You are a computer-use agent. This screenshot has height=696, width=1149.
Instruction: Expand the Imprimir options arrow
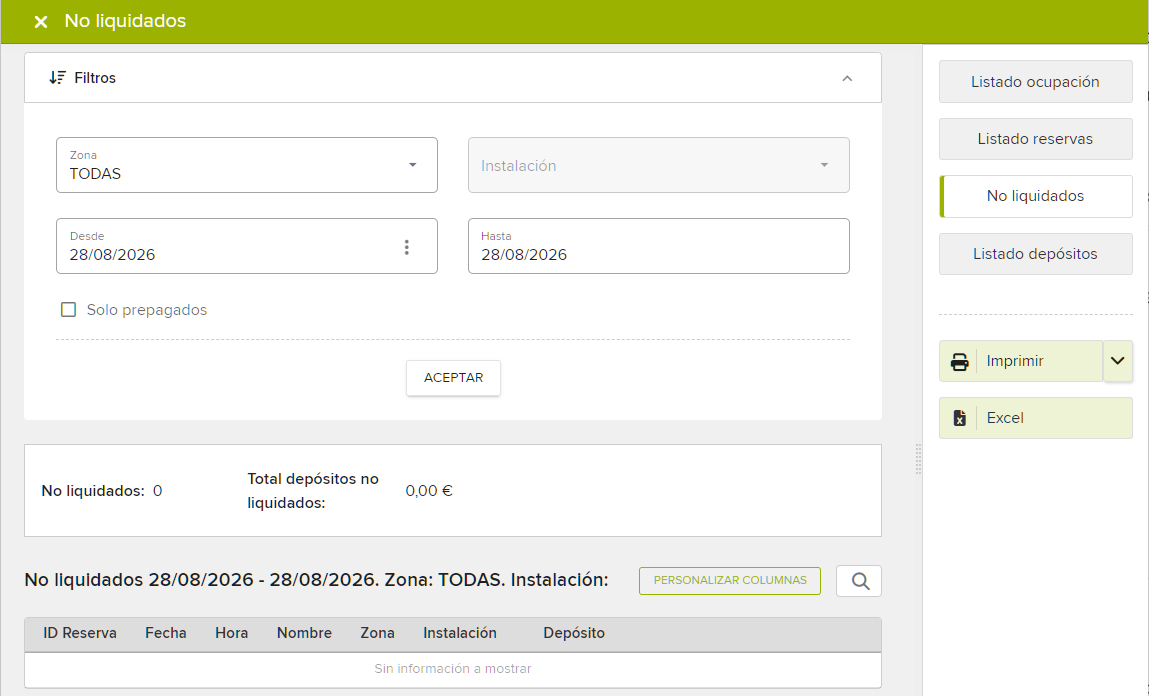click(1117, 361)
